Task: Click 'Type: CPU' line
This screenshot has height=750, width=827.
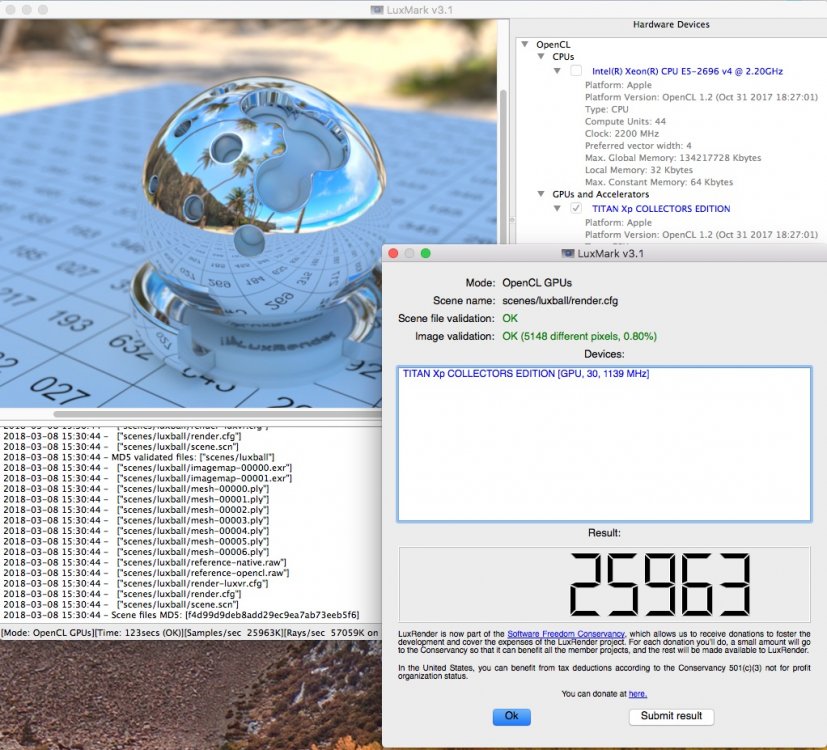Action: [x=607, y=110]
